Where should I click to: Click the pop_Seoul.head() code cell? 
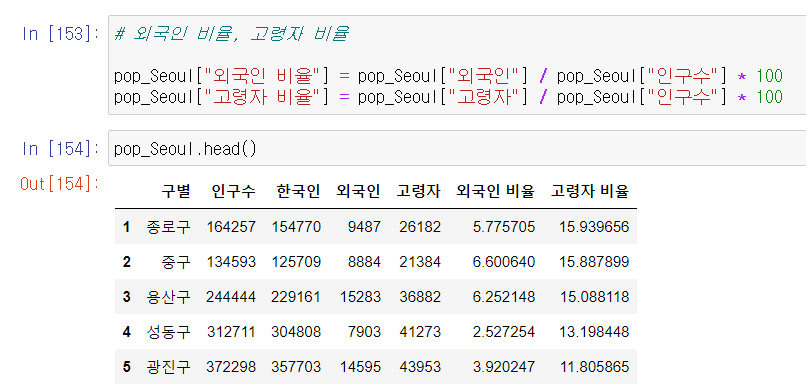click(457, 149)
